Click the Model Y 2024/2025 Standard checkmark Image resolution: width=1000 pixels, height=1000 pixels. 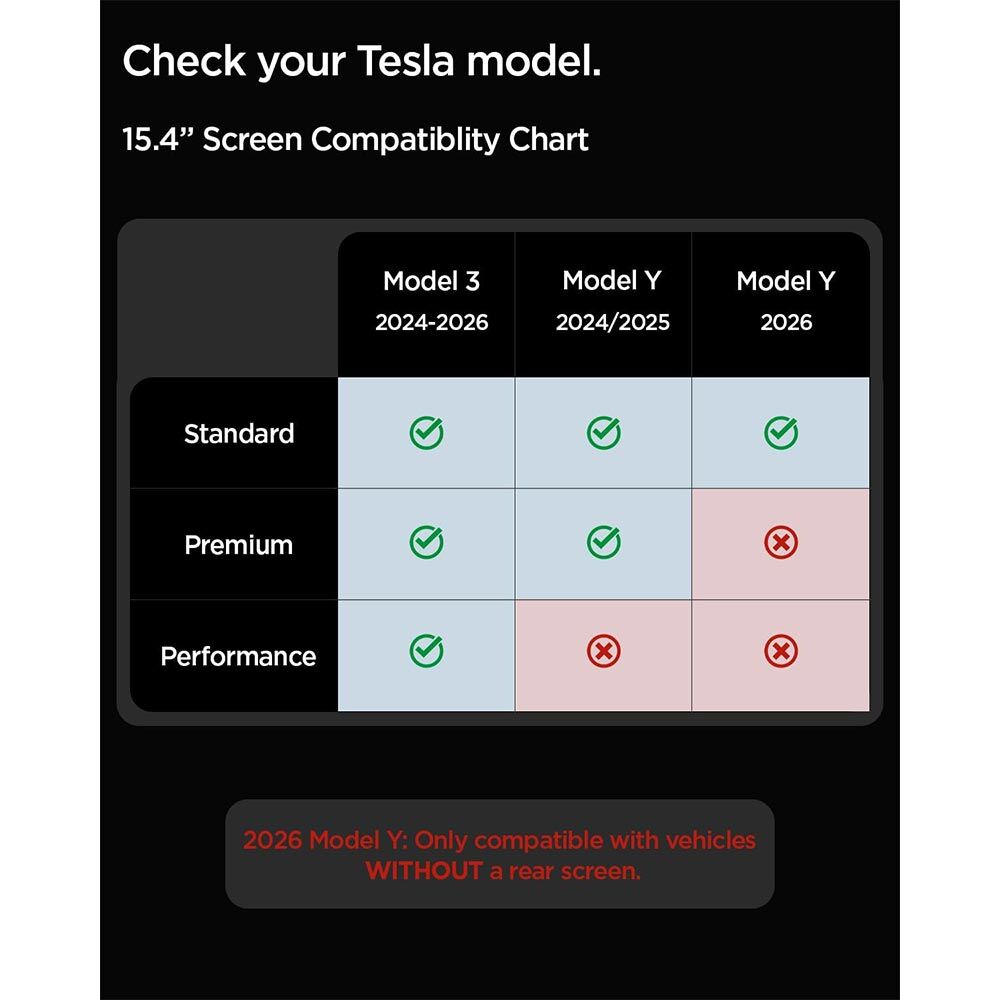click(603, 433)
